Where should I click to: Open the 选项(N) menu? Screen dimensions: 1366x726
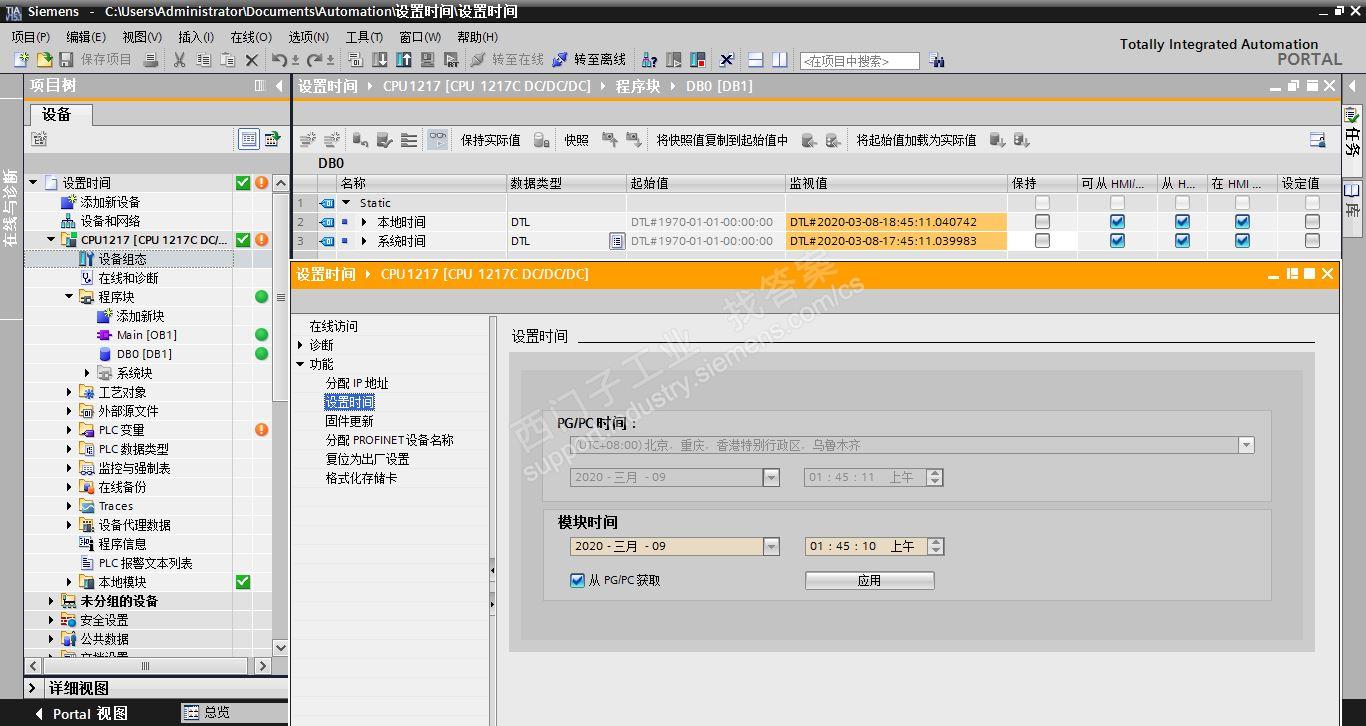coord(309,36)
